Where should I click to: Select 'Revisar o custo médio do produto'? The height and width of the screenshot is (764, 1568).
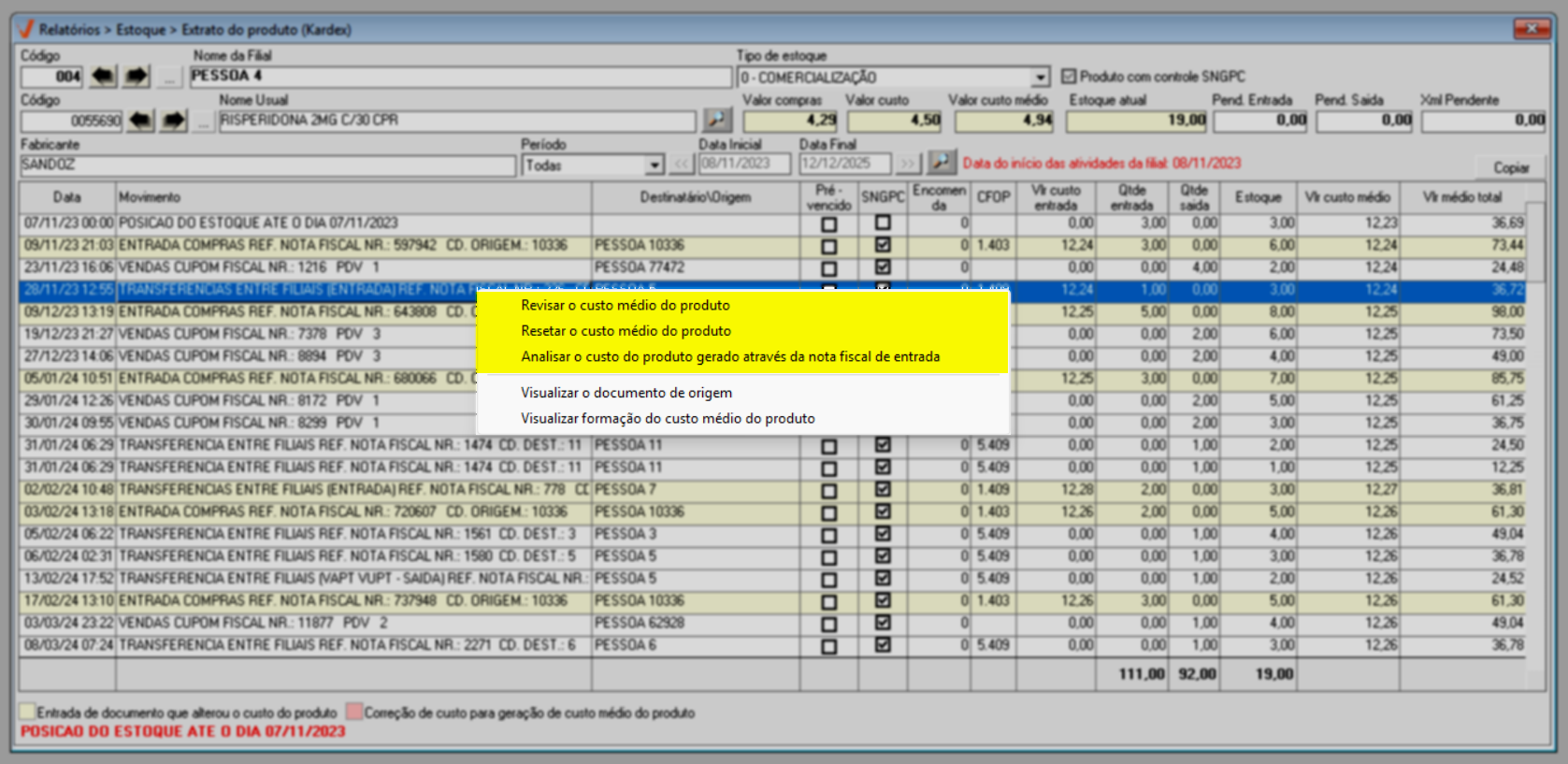(626, 306)
